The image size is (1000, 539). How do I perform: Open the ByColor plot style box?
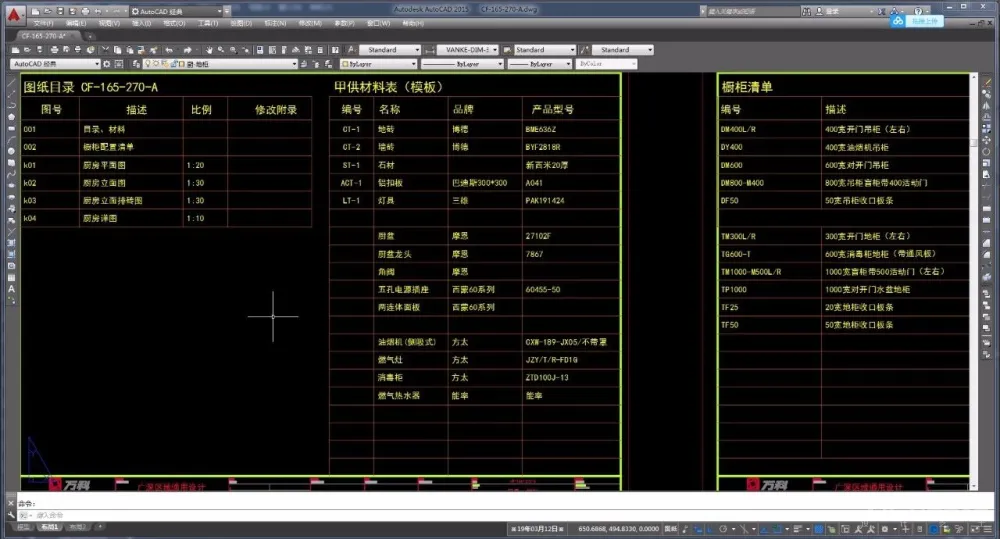[x=607, y=64]
